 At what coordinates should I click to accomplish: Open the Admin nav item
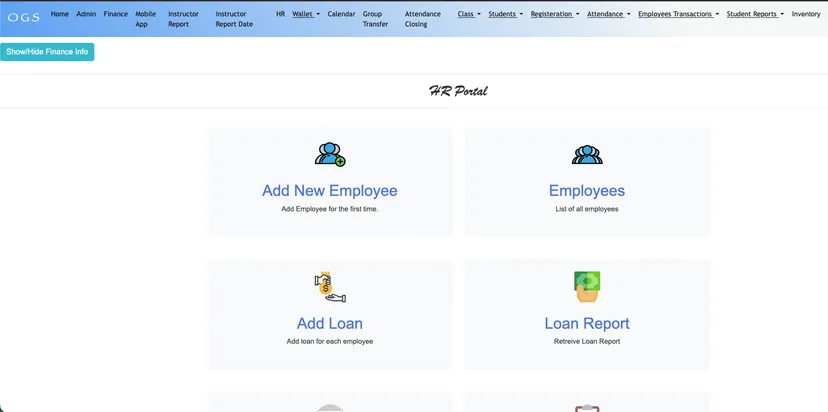tap(86, 14)
